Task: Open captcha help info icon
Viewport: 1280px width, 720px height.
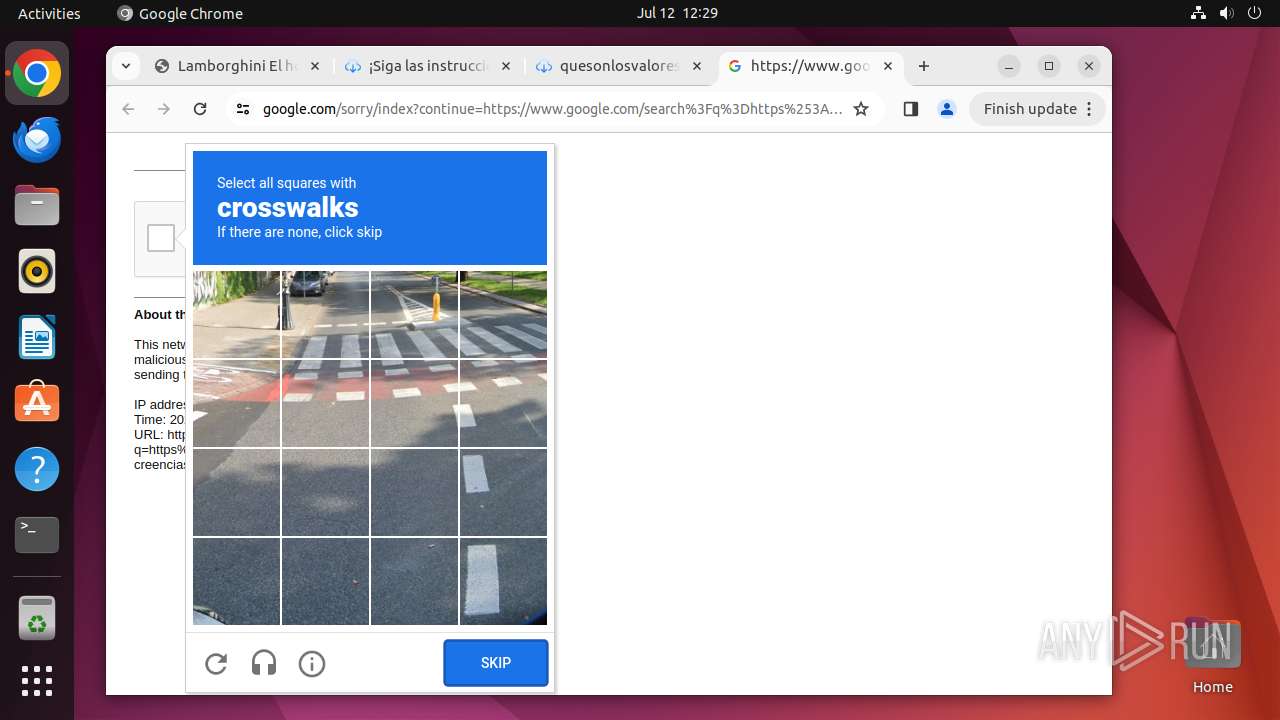Action: (x=312, y=663)
